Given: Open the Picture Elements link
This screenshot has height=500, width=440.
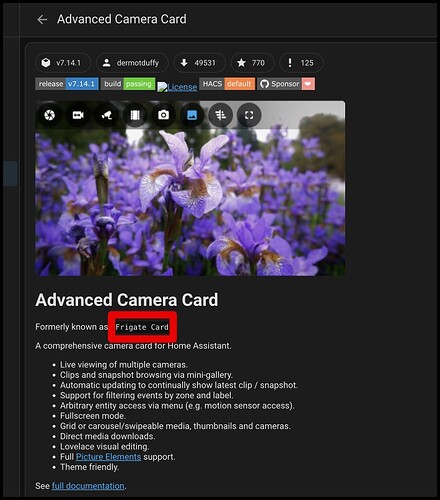Looking at the screenshot, I should [x=108, y=457].
